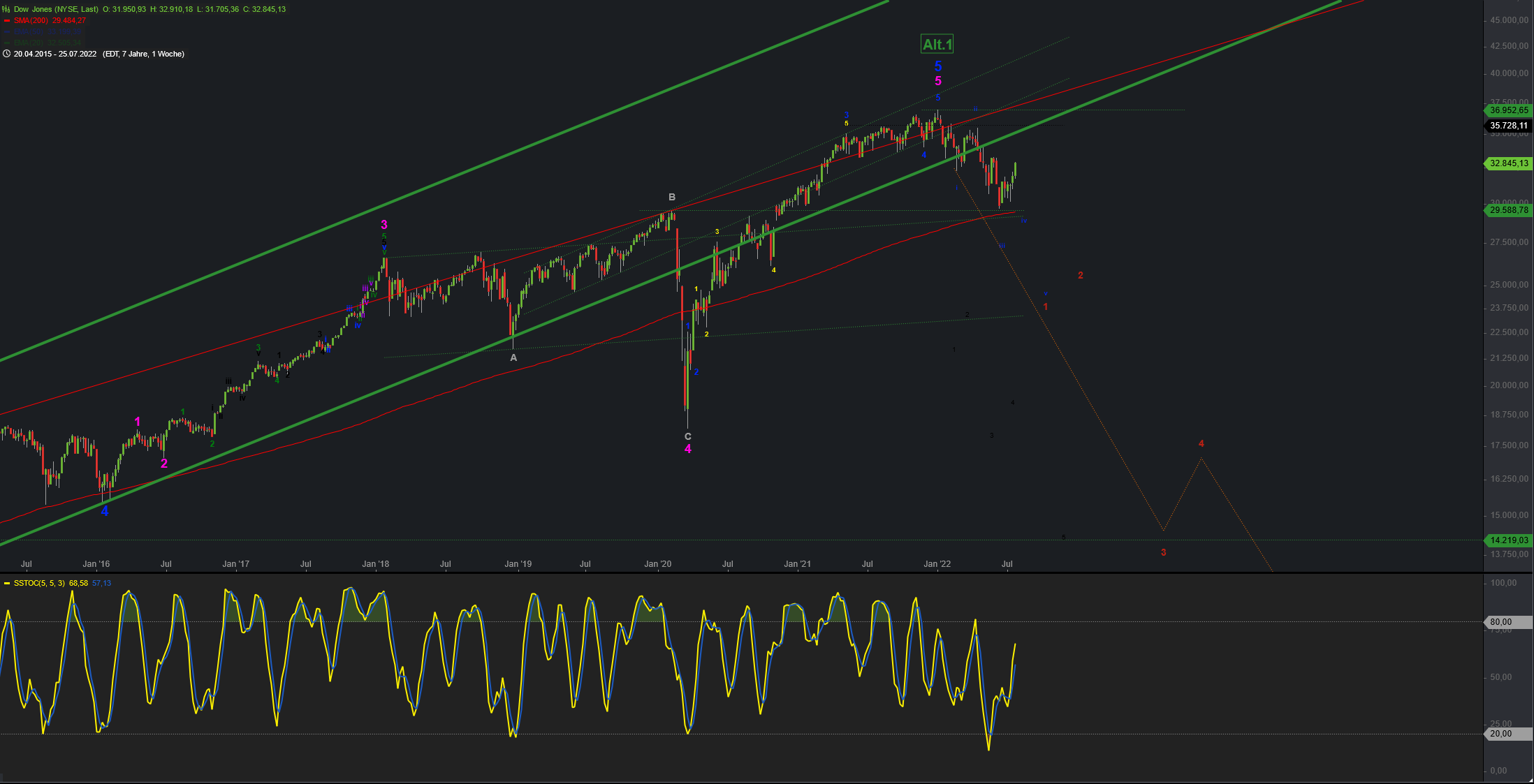The height and width of the screenshot is (784, 1534).
Task: Click the 29.588,78 price level tag
Action: 1509,210
